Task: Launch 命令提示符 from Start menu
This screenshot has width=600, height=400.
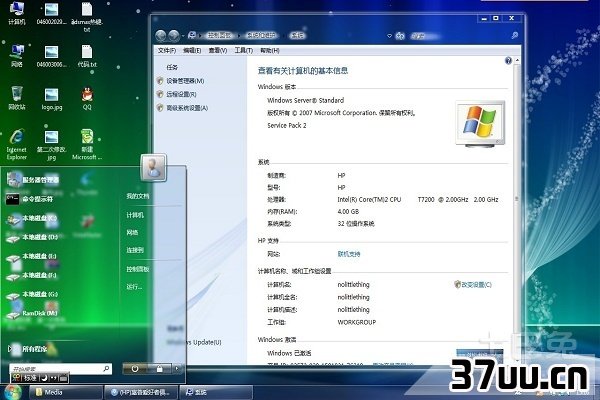Action: 29,199
